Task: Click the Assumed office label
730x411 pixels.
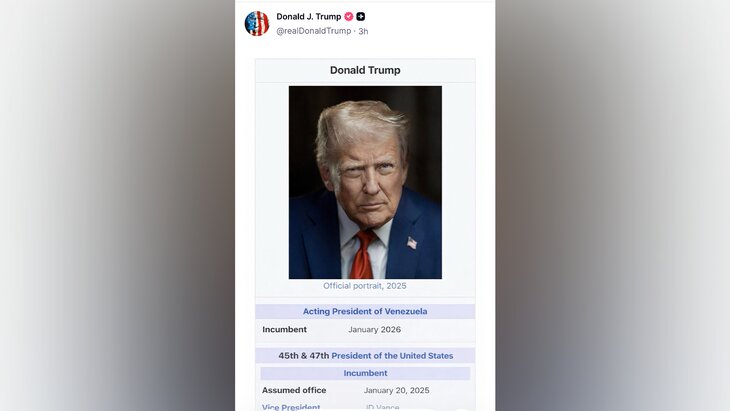Action: 294,391
